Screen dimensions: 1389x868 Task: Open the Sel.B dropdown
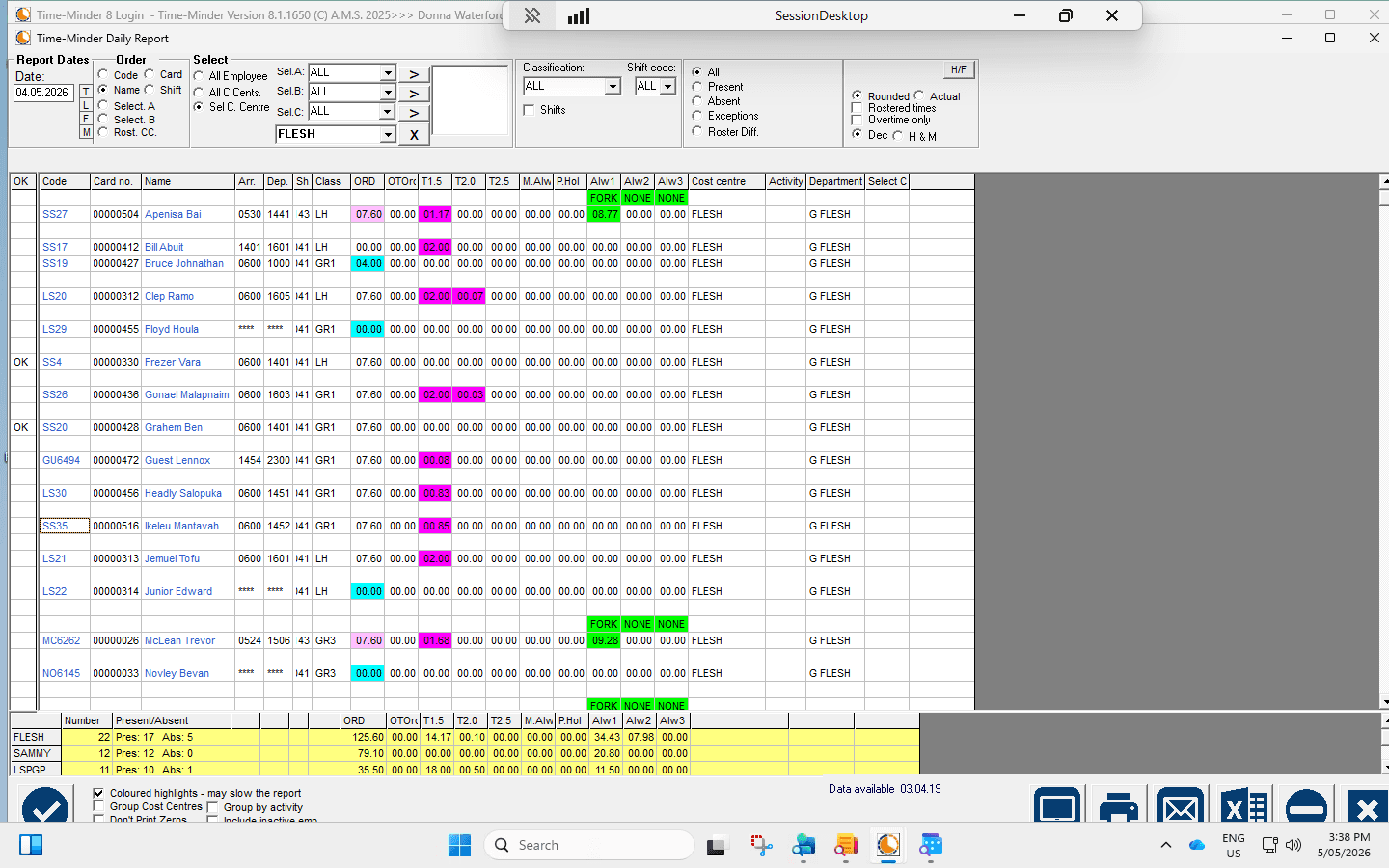[388, 93]
